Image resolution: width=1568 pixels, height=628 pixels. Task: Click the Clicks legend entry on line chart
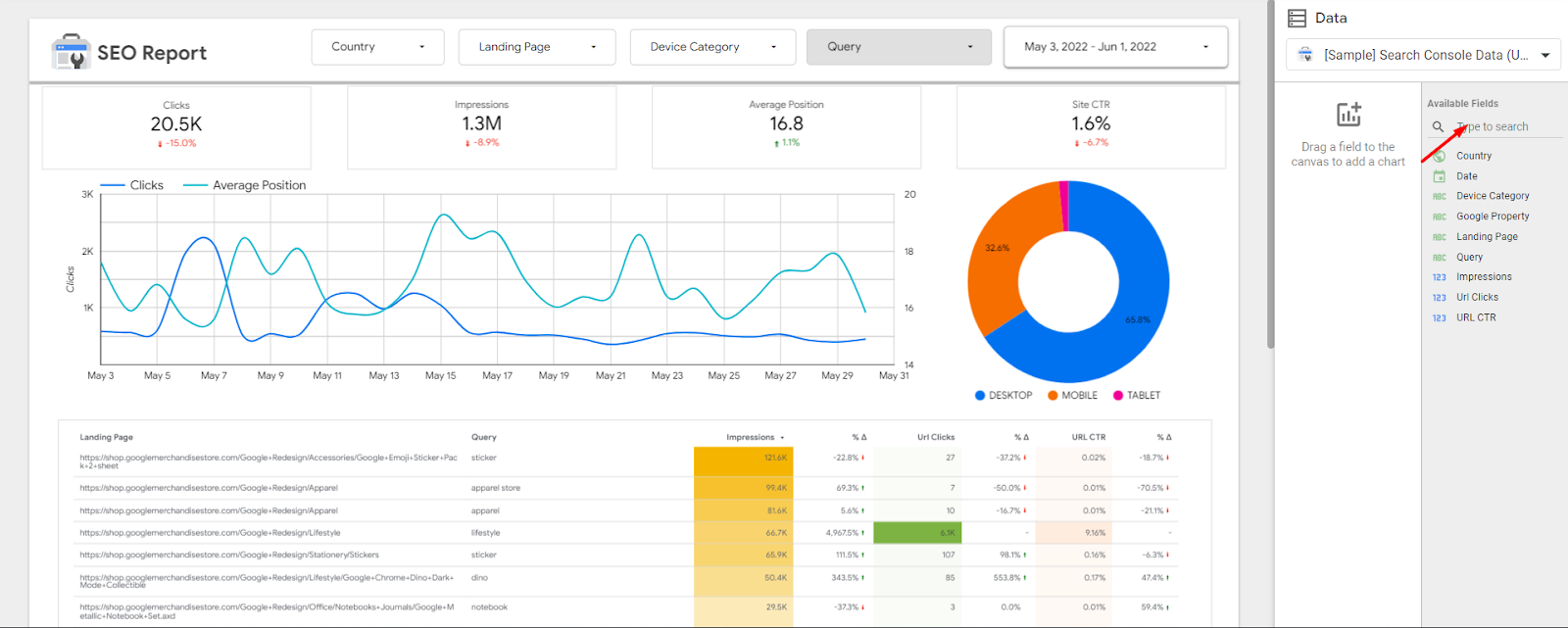(x=132, y=185)
